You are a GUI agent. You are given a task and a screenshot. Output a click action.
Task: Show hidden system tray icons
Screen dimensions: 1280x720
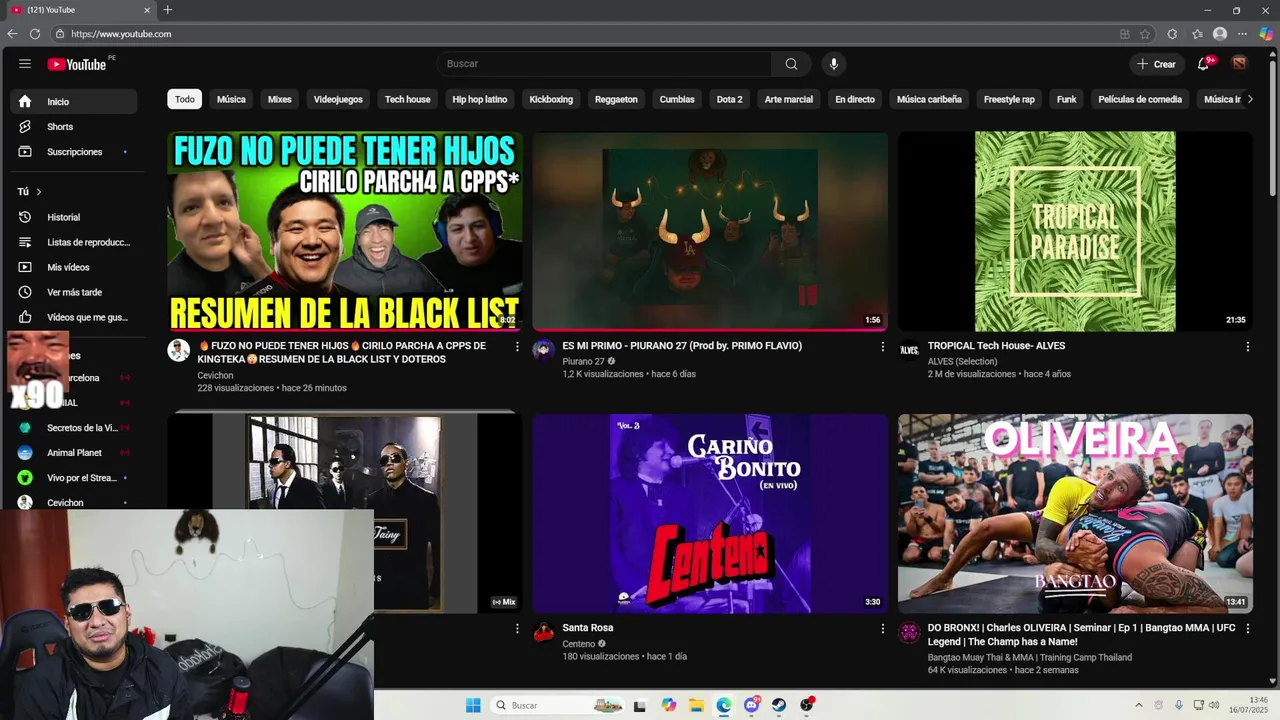(x=1138, y=705)
